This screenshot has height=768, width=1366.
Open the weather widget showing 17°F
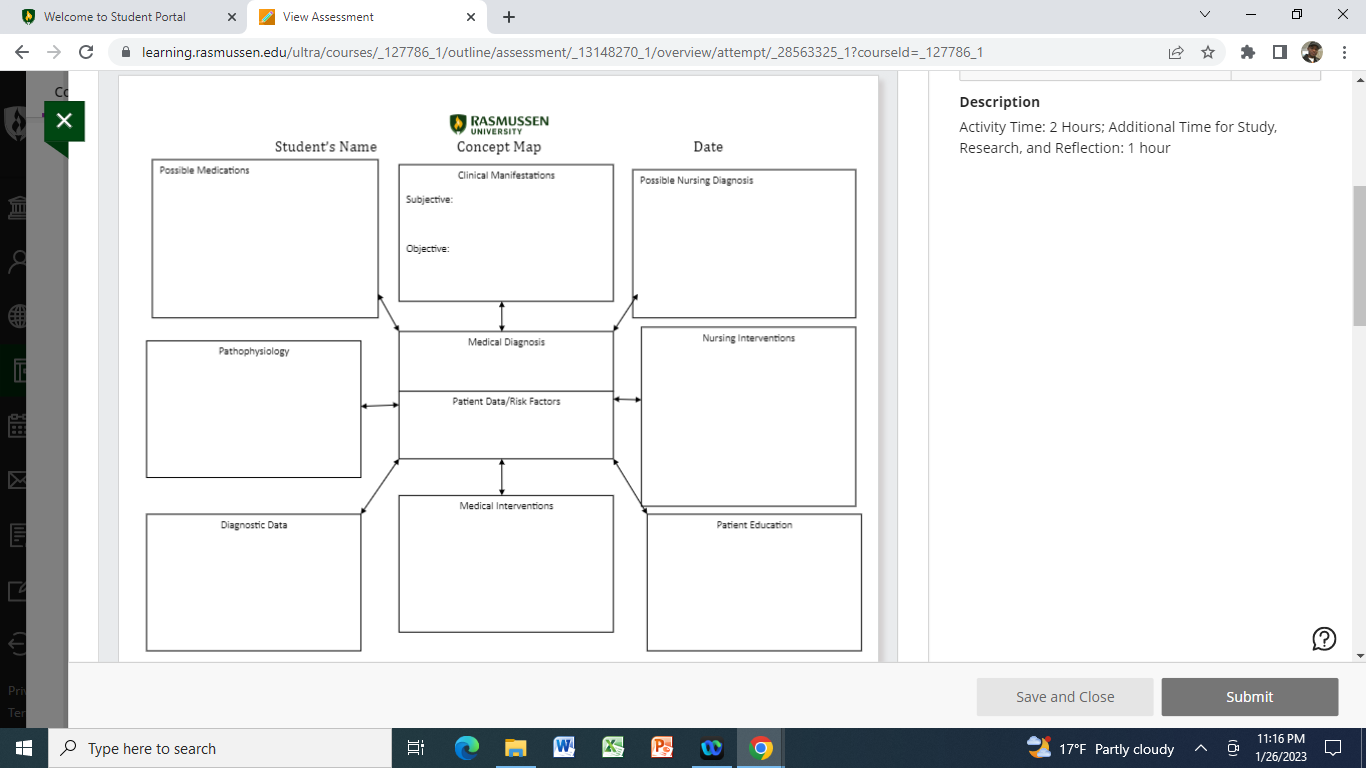[x=1100, y=748]
